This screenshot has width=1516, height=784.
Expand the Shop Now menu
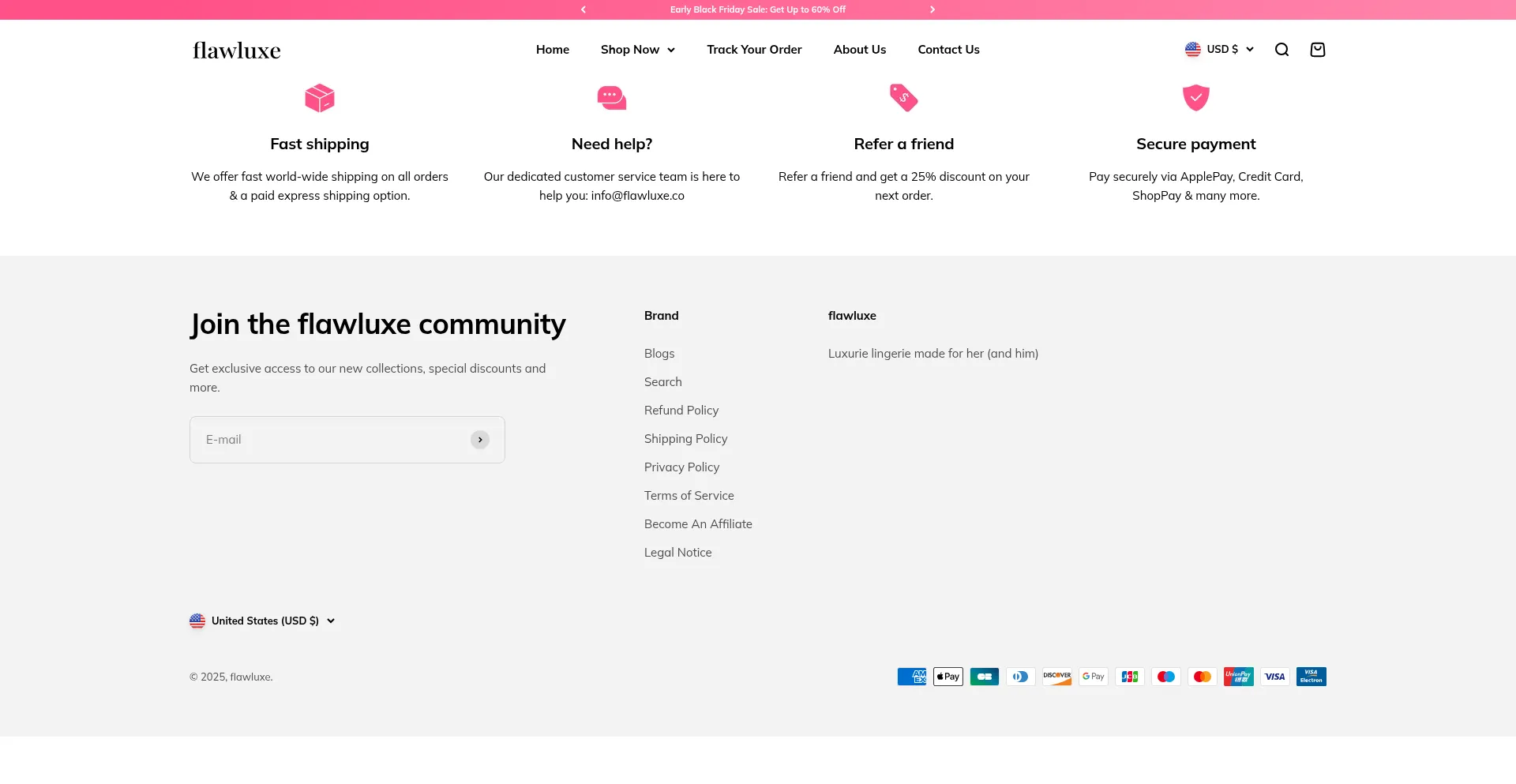pyautogui.click(x=637, y=50)
